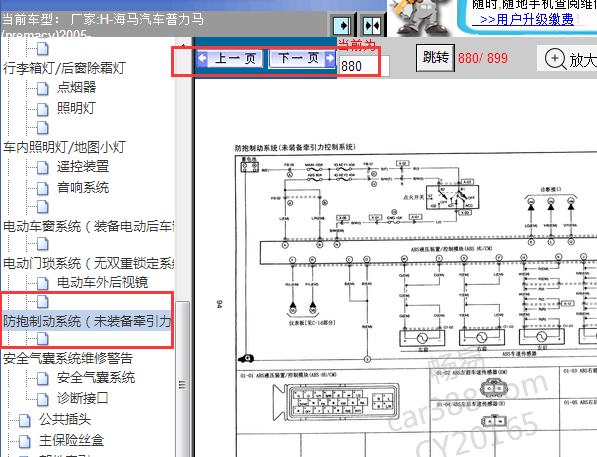Click the document icon above 电动车窗系统
Image resolution: width=597 pixels, height=457 pixels.
43,207
